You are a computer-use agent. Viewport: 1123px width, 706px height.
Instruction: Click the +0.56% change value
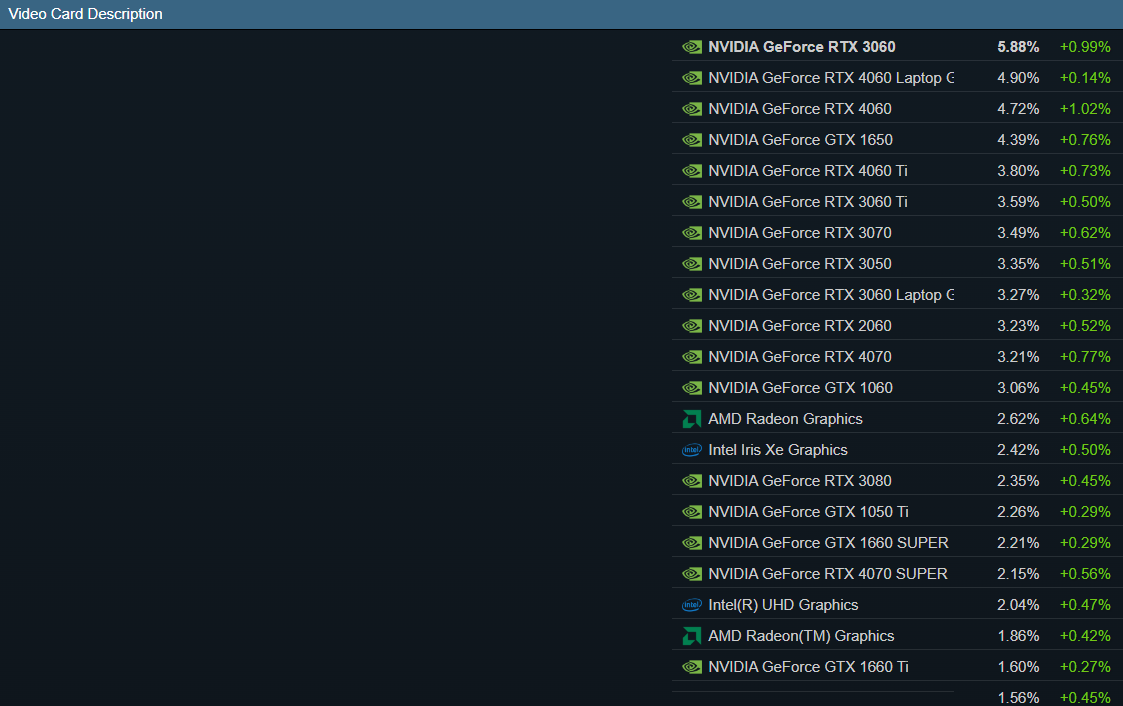tap(1085, 574)
